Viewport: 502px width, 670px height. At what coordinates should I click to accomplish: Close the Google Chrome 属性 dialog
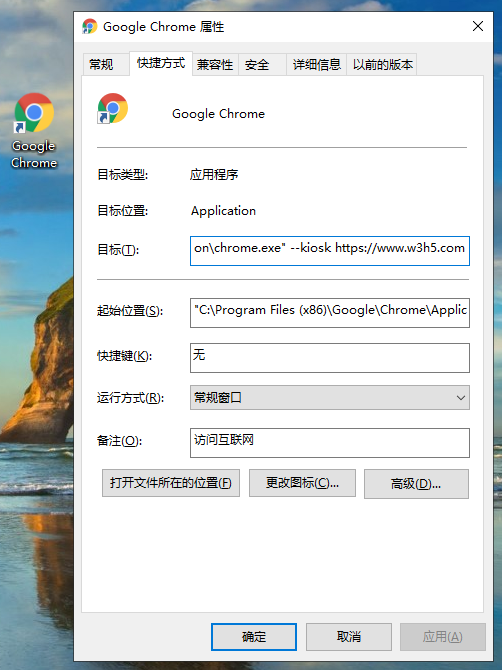(x=478, y=26)
